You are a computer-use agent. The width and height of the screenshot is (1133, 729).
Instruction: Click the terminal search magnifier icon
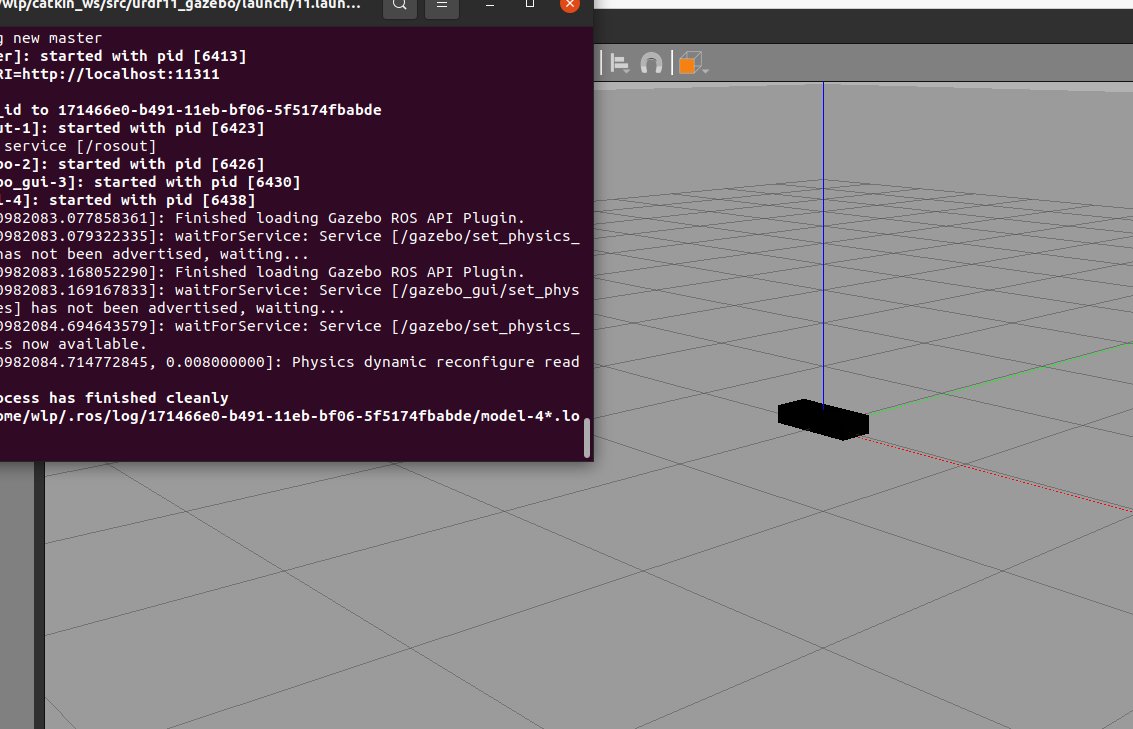click(399, 5)
